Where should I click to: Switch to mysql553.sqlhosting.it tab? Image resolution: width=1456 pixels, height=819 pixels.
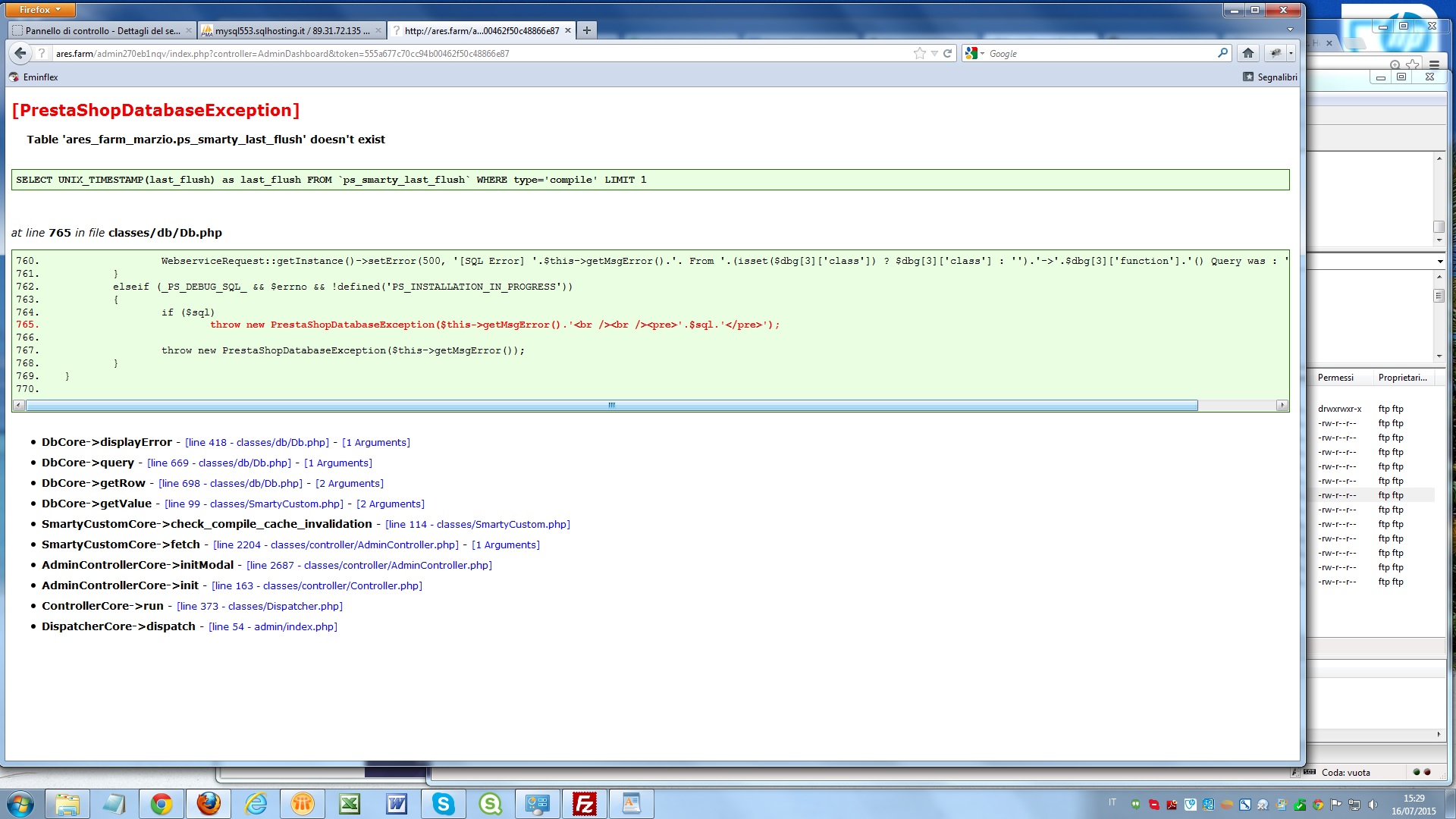291,31
